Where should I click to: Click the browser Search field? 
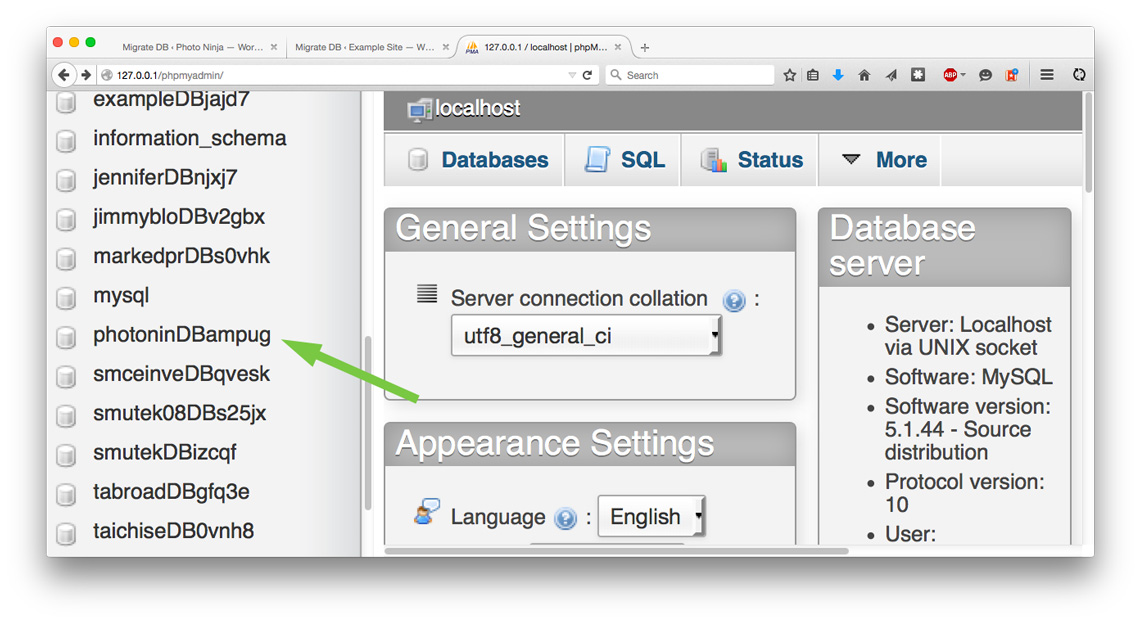coord(690,75)
